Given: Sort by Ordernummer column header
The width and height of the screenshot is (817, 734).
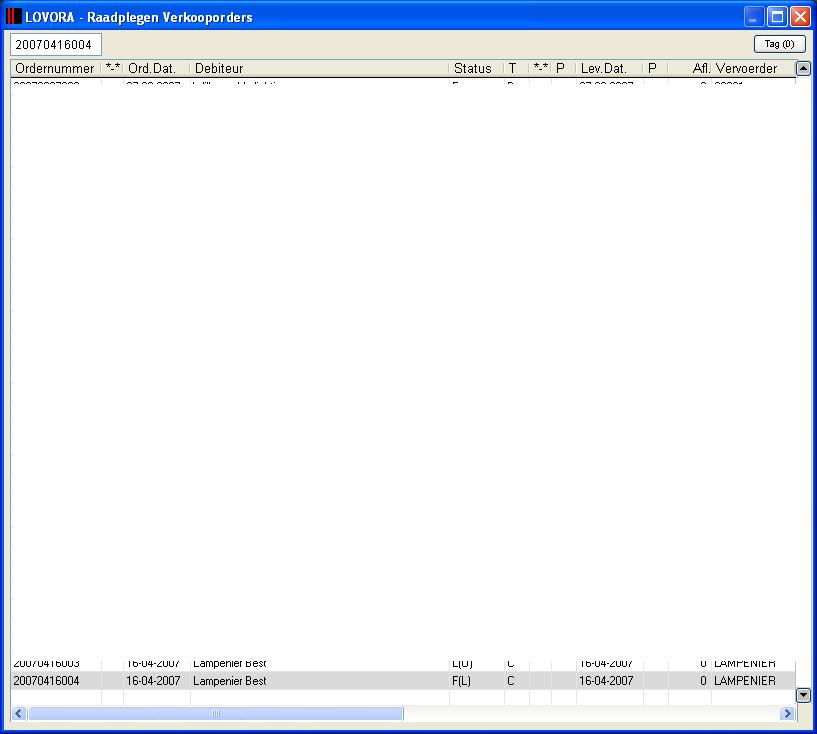Looking at the screenshot, I should click(x=56, y=68).
